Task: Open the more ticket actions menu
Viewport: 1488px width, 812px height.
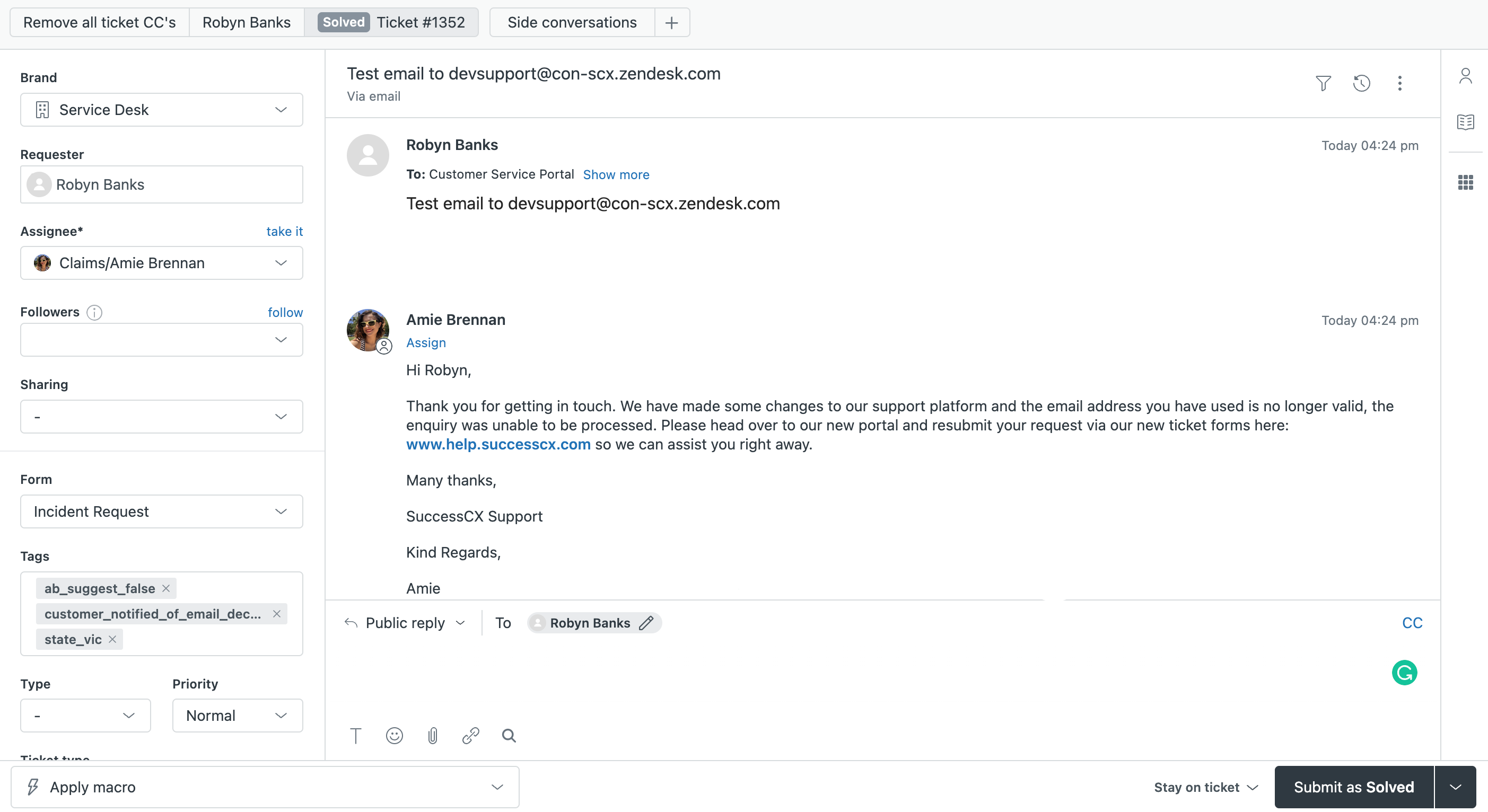Action: (x=1399, y=83)
